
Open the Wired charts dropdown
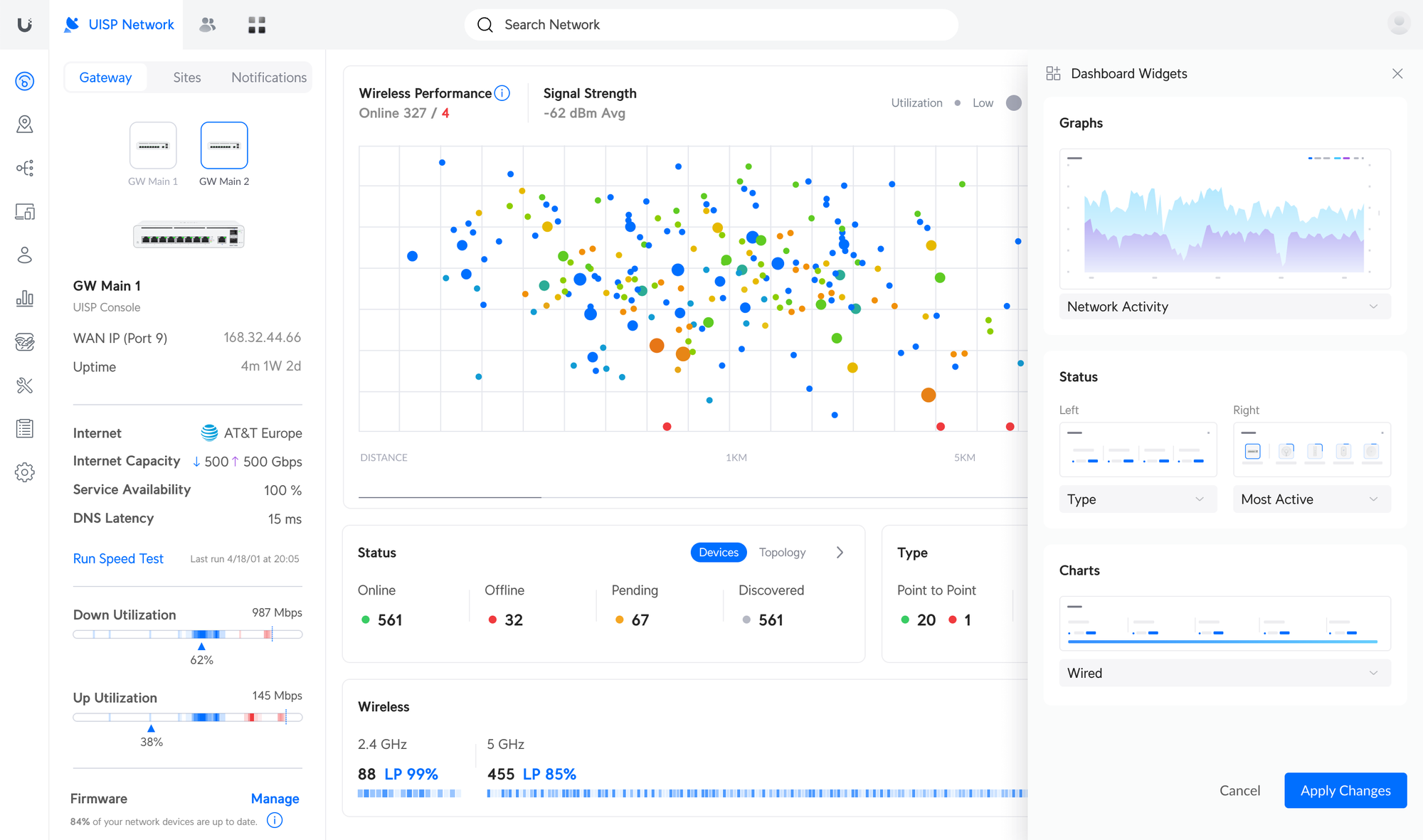click(x=1224, y=673)
